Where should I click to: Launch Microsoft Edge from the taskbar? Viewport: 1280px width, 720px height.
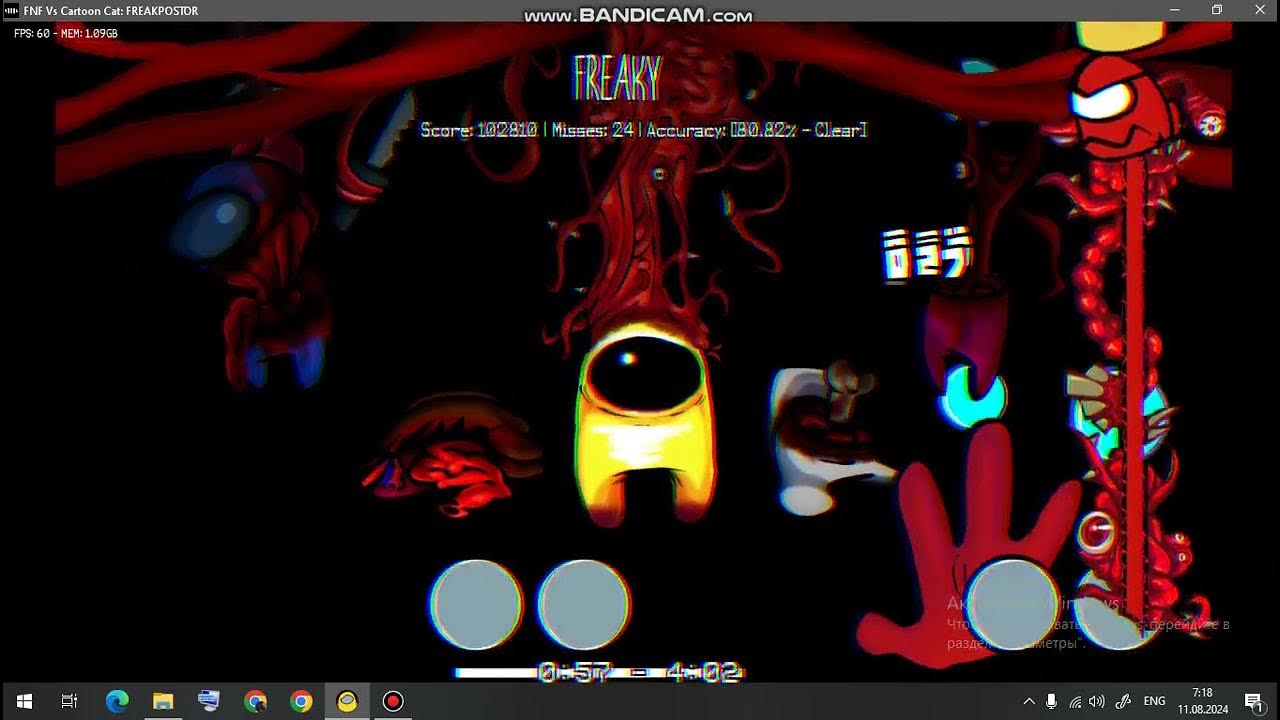(x=117, y=701)
